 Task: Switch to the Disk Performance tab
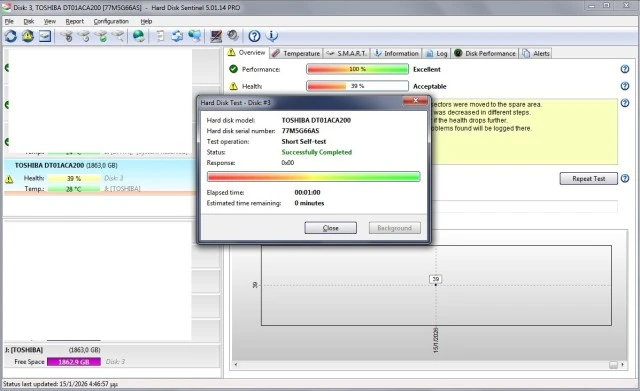(485, 53)
